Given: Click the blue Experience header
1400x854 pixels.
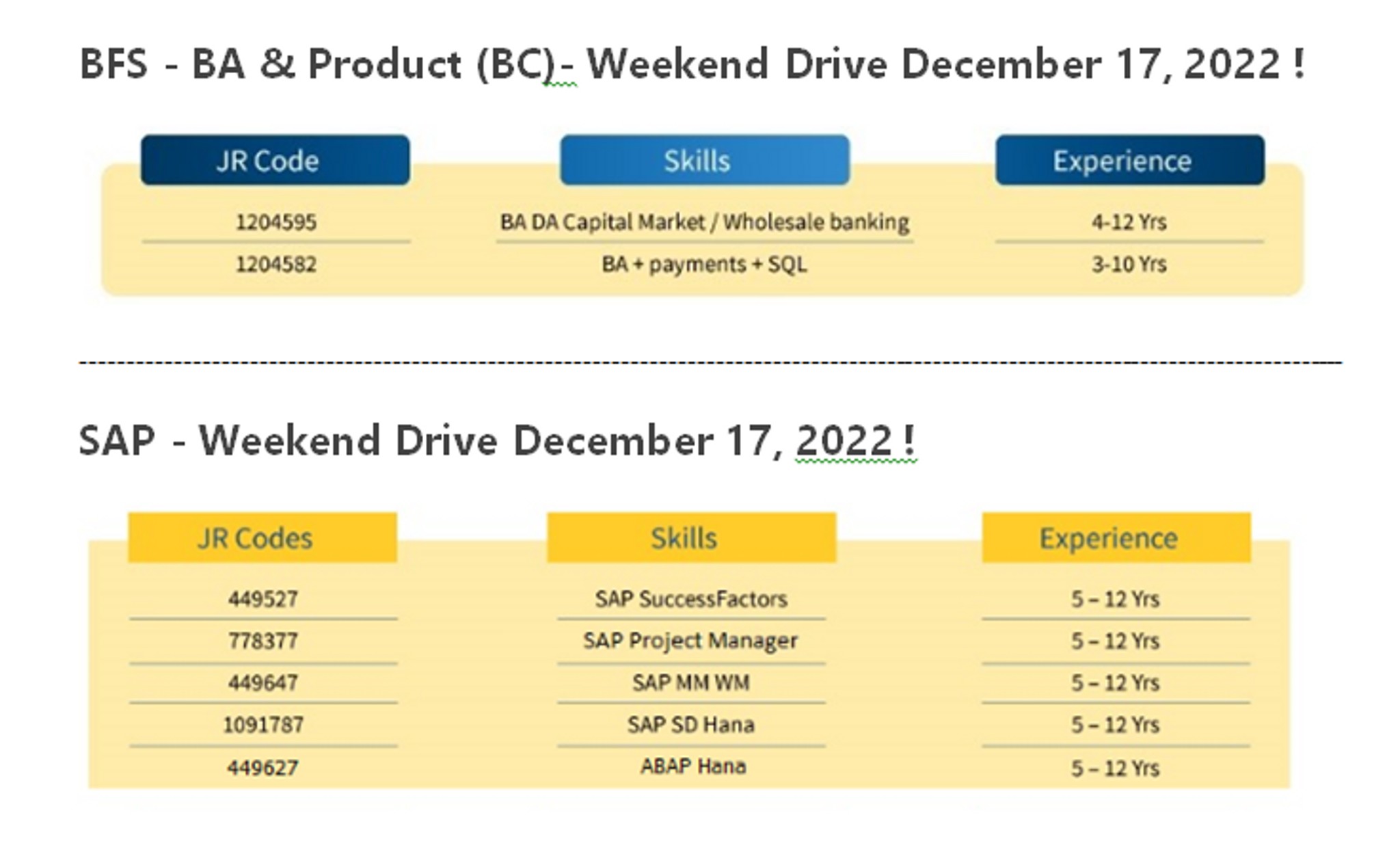Looking at the screenshot, I should coord(1130,160).
